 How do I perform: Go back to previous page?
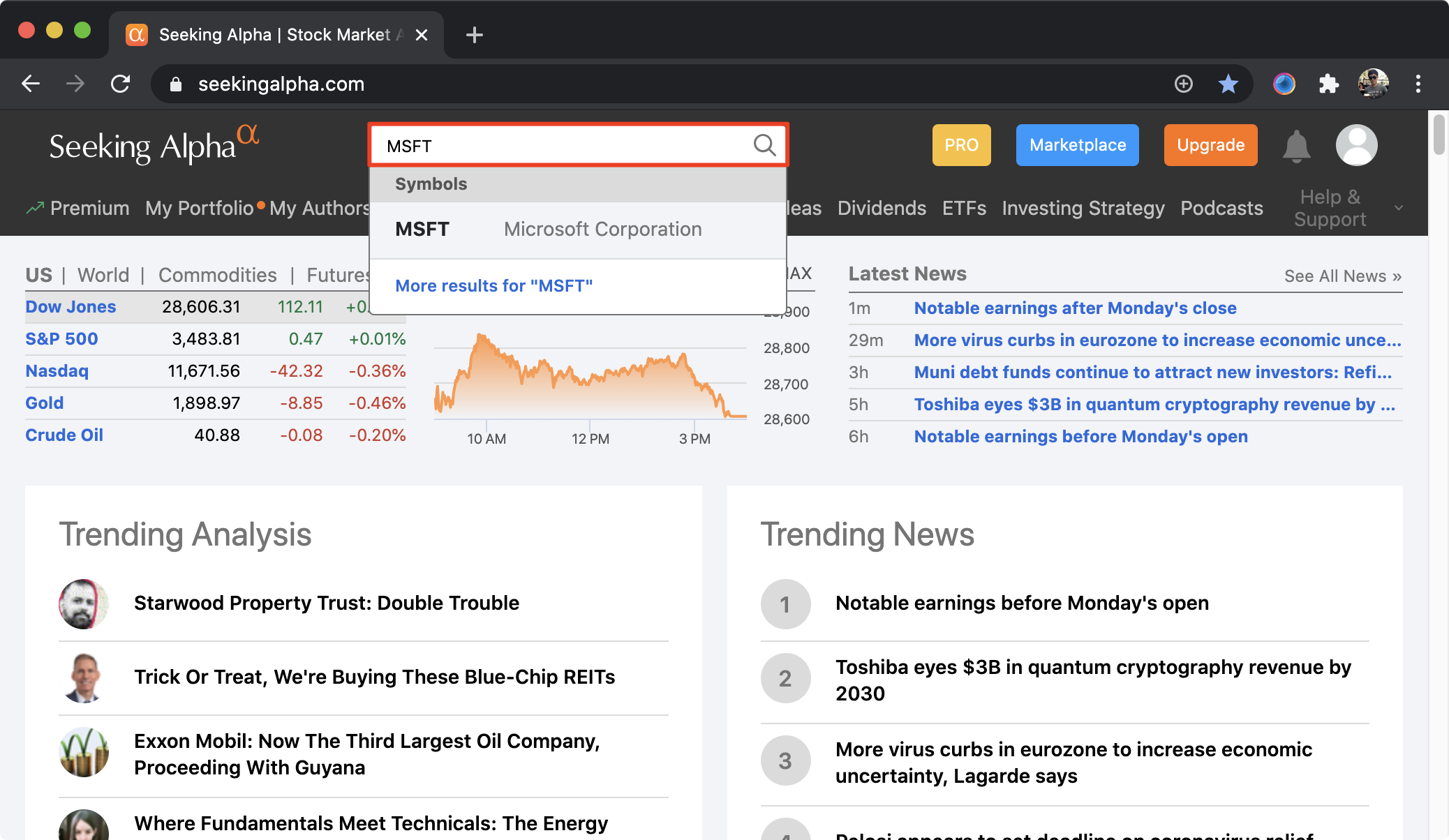[31, 84]
